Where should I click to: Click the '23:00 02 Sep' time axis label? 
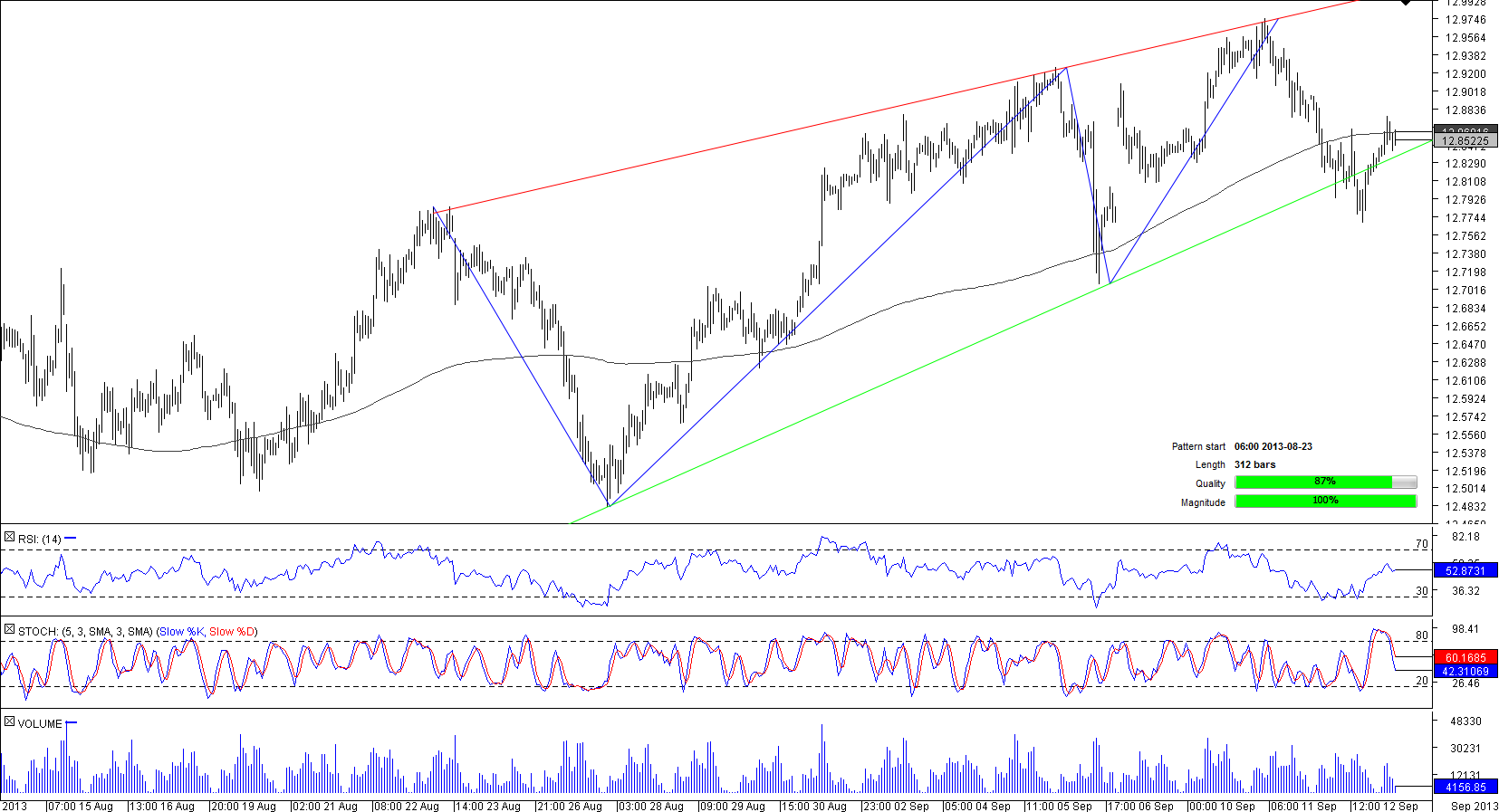[895, 806]
